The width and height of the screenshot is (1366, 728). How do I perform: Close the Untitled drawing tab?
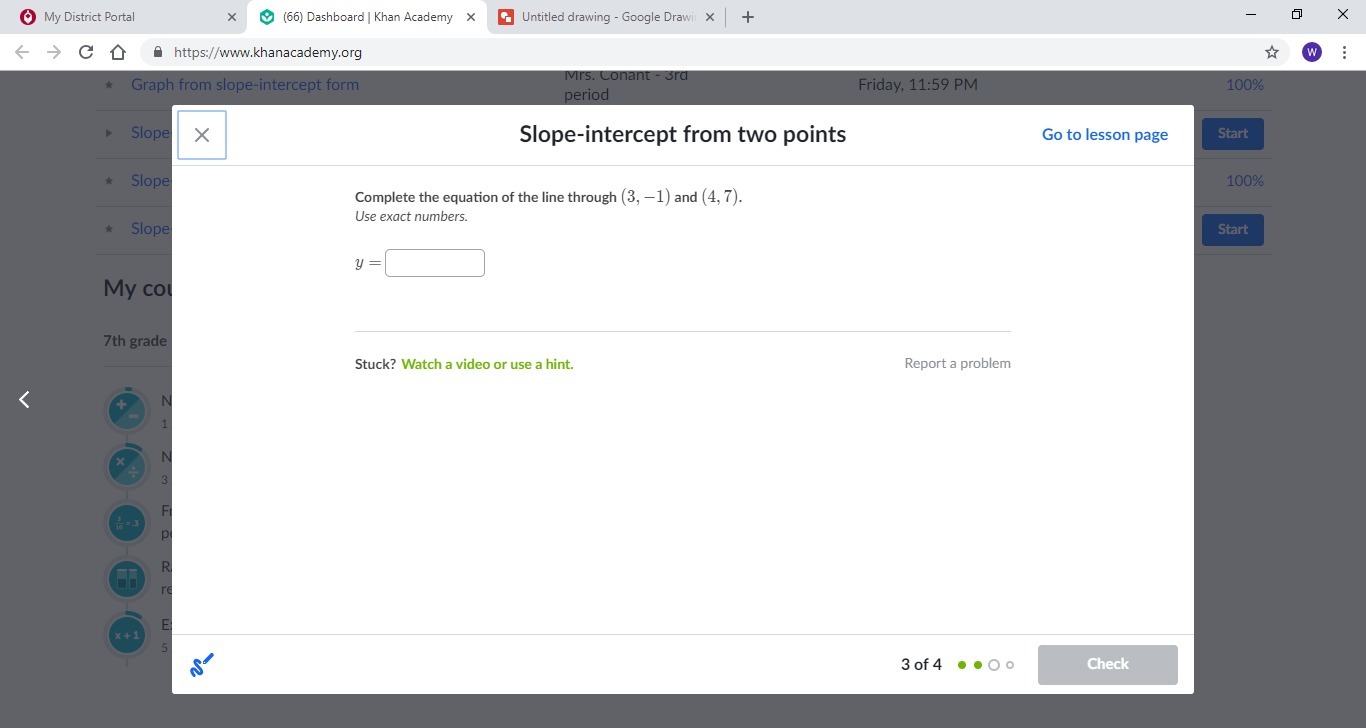click(710, 17)
